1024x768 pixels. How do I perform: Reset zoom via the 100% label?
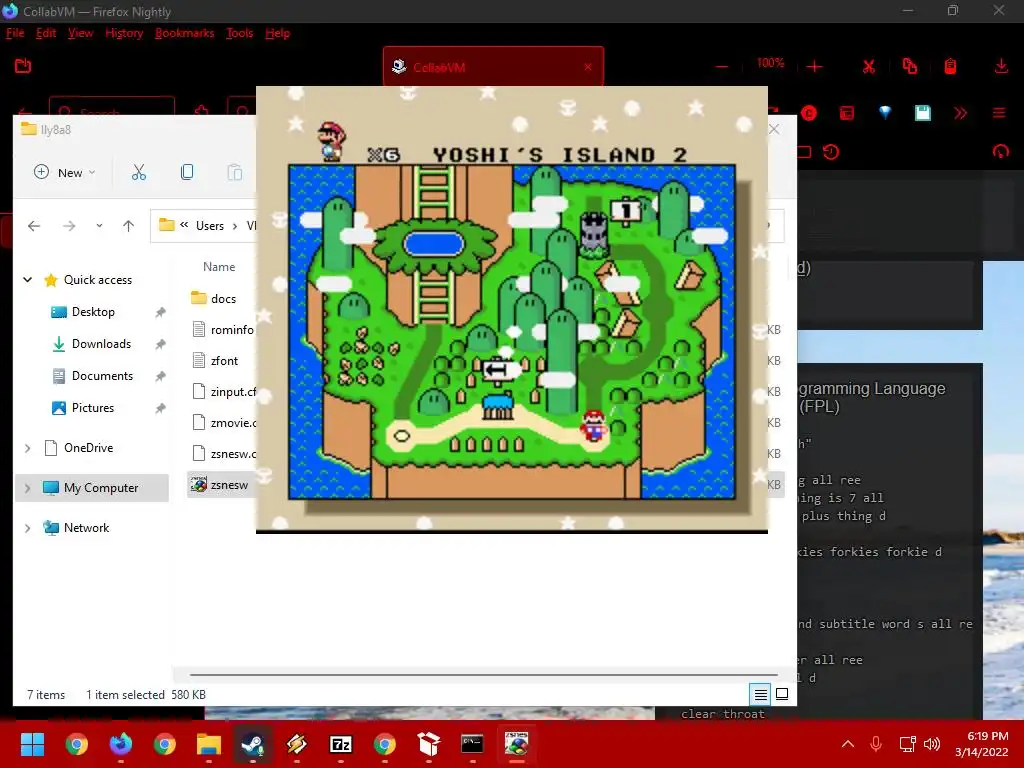pyautogui.click(x=770, y=63)
